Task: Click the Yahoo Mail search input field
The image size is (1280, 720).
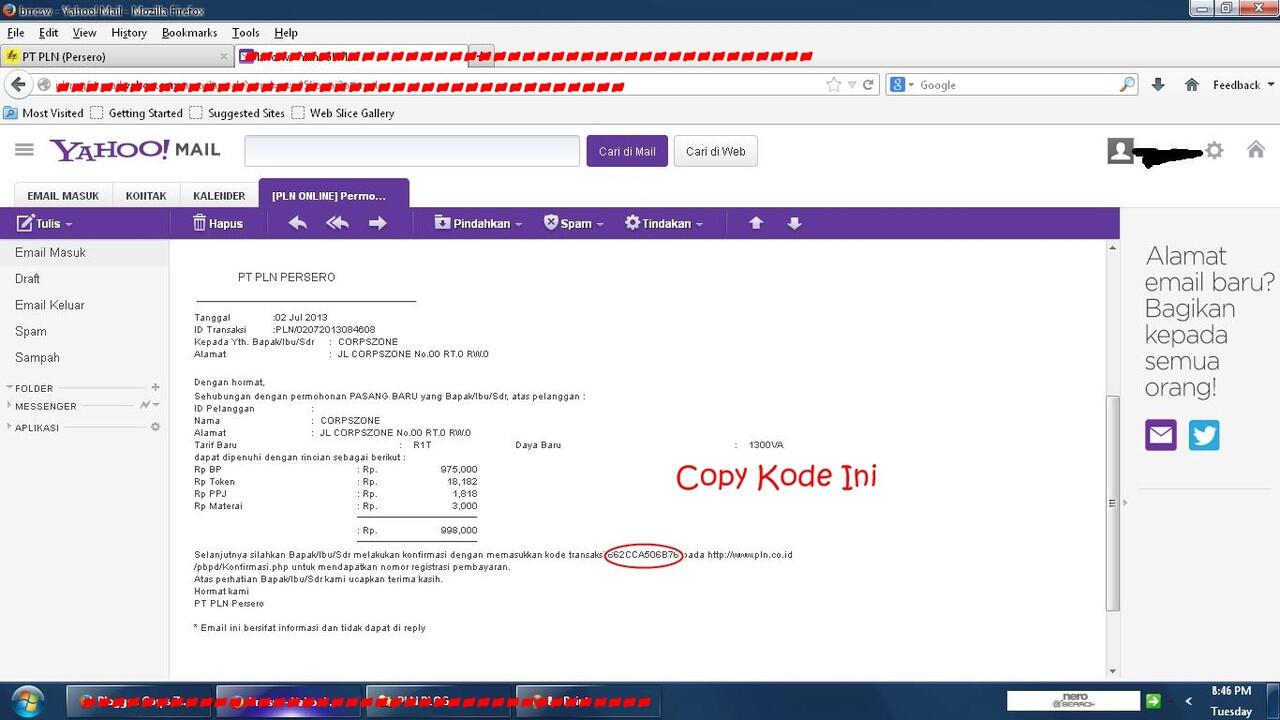Action: coord(412,151)
